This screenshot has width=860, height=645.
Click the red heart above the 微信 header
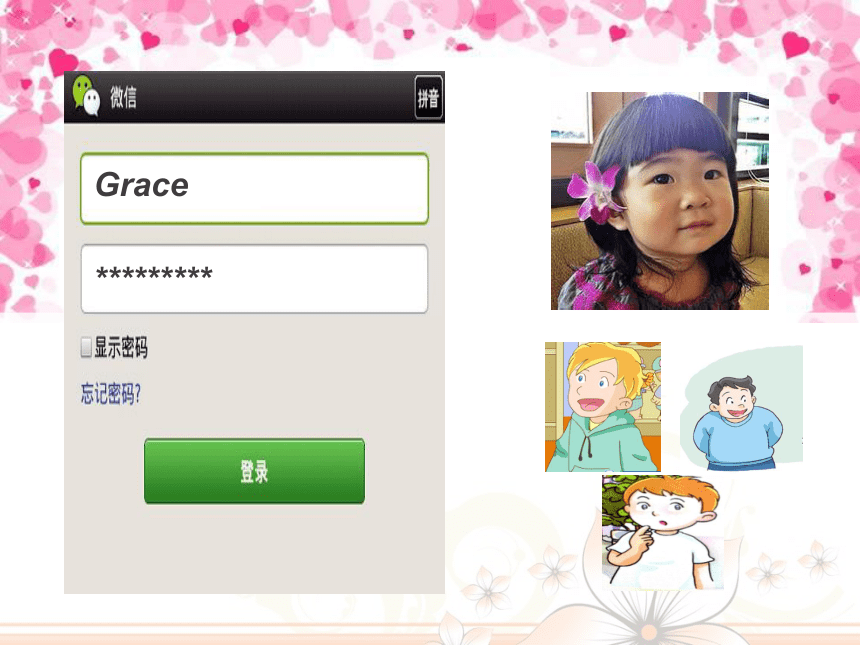coord(150,41)
